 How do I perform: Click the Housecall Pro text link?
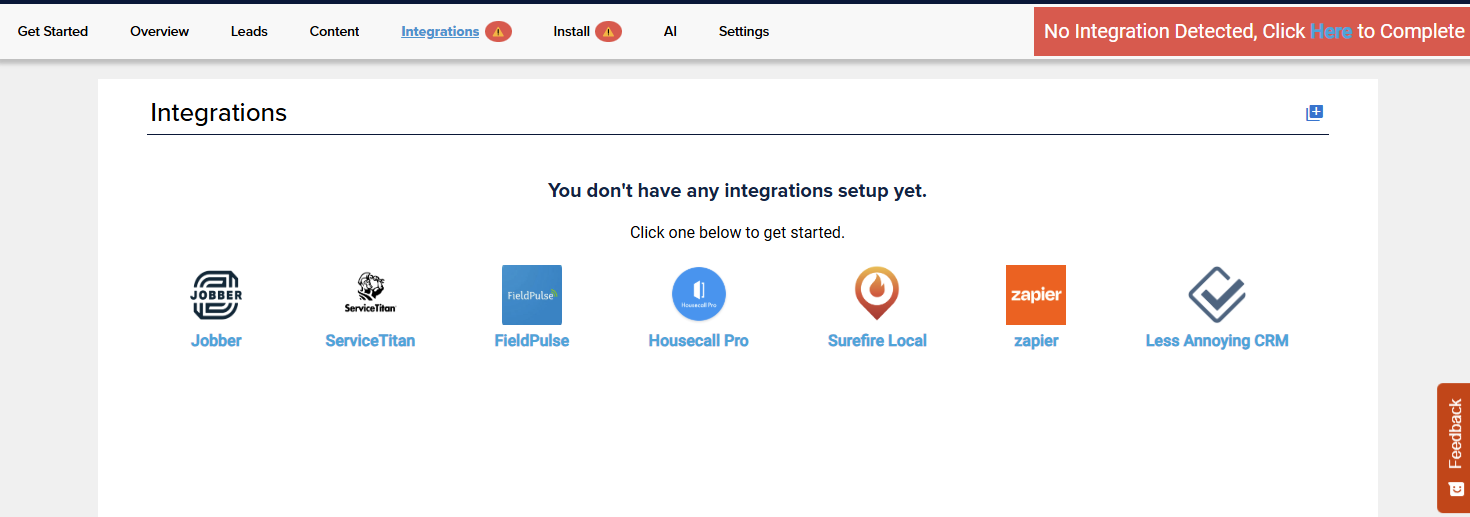coord(699,341)
